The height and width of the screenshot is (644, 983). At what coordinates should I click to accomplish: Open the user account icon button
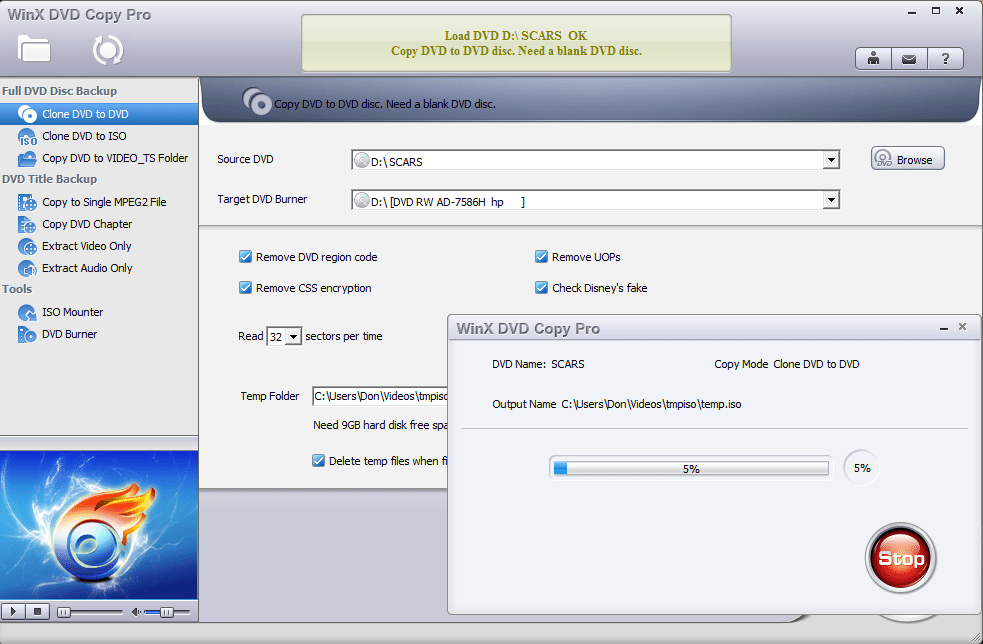[873, 59]
